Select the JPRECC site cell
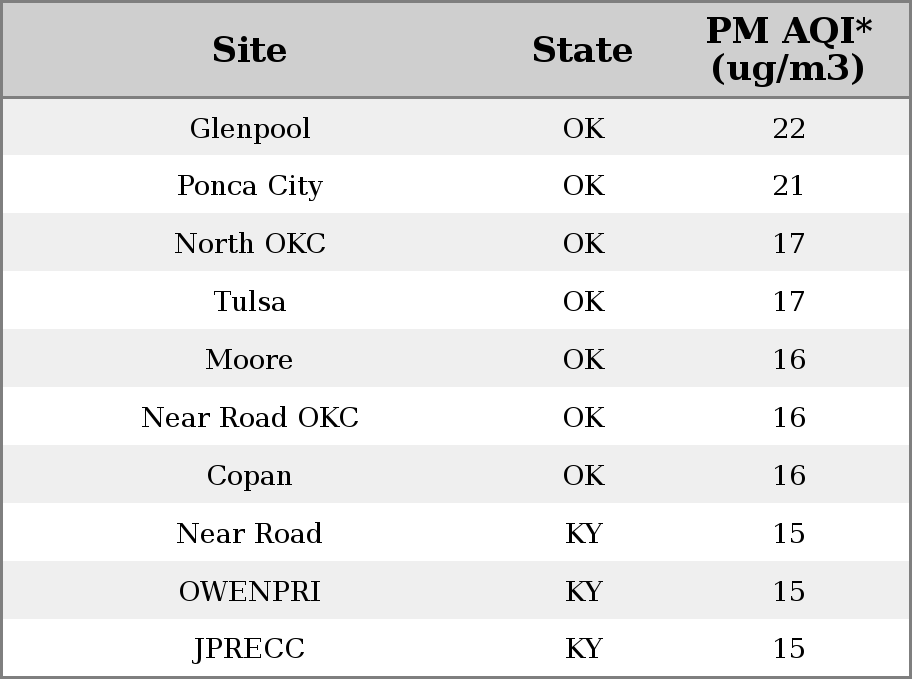Screen dimensions: 912x679 tap(250, 649)
